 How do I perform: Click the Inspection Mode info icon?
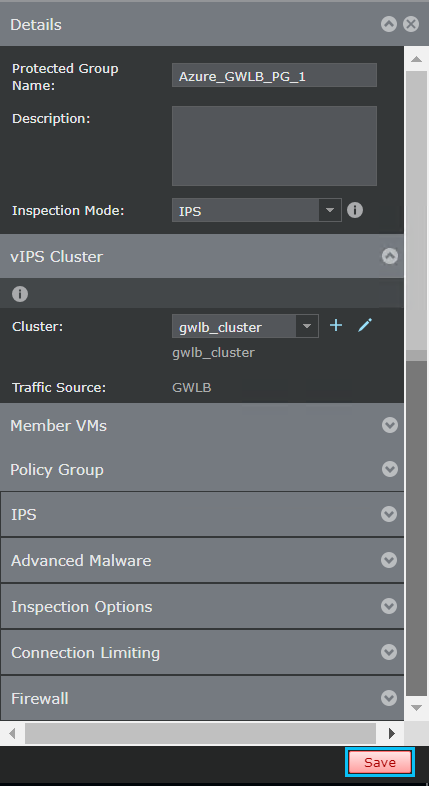point(355,210)
